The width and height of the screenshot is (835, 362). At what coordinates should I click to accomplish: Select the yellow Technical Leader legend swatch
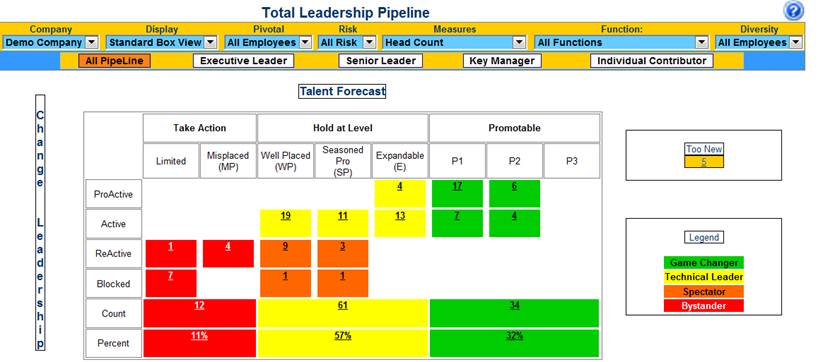pyautogui.click(x=703, y=277)
